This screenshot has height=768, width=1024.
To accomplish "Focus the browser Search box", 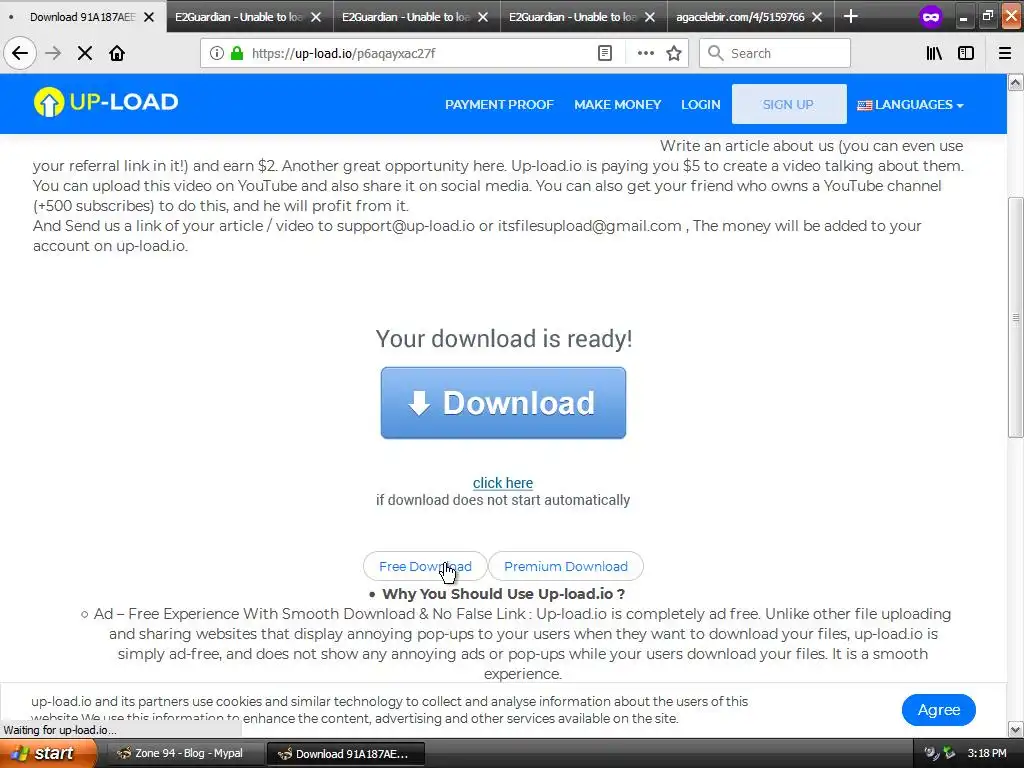I will 775,53.
